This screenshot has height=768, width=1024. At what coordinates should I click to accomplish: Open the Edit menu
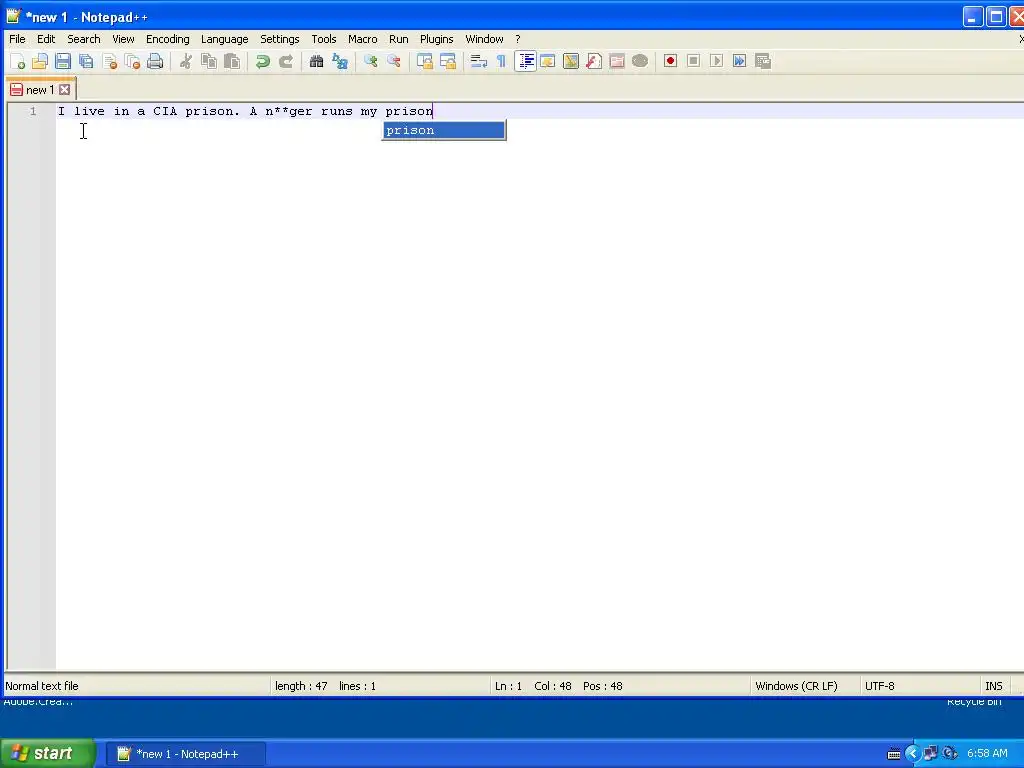click(x=46, y=39)
